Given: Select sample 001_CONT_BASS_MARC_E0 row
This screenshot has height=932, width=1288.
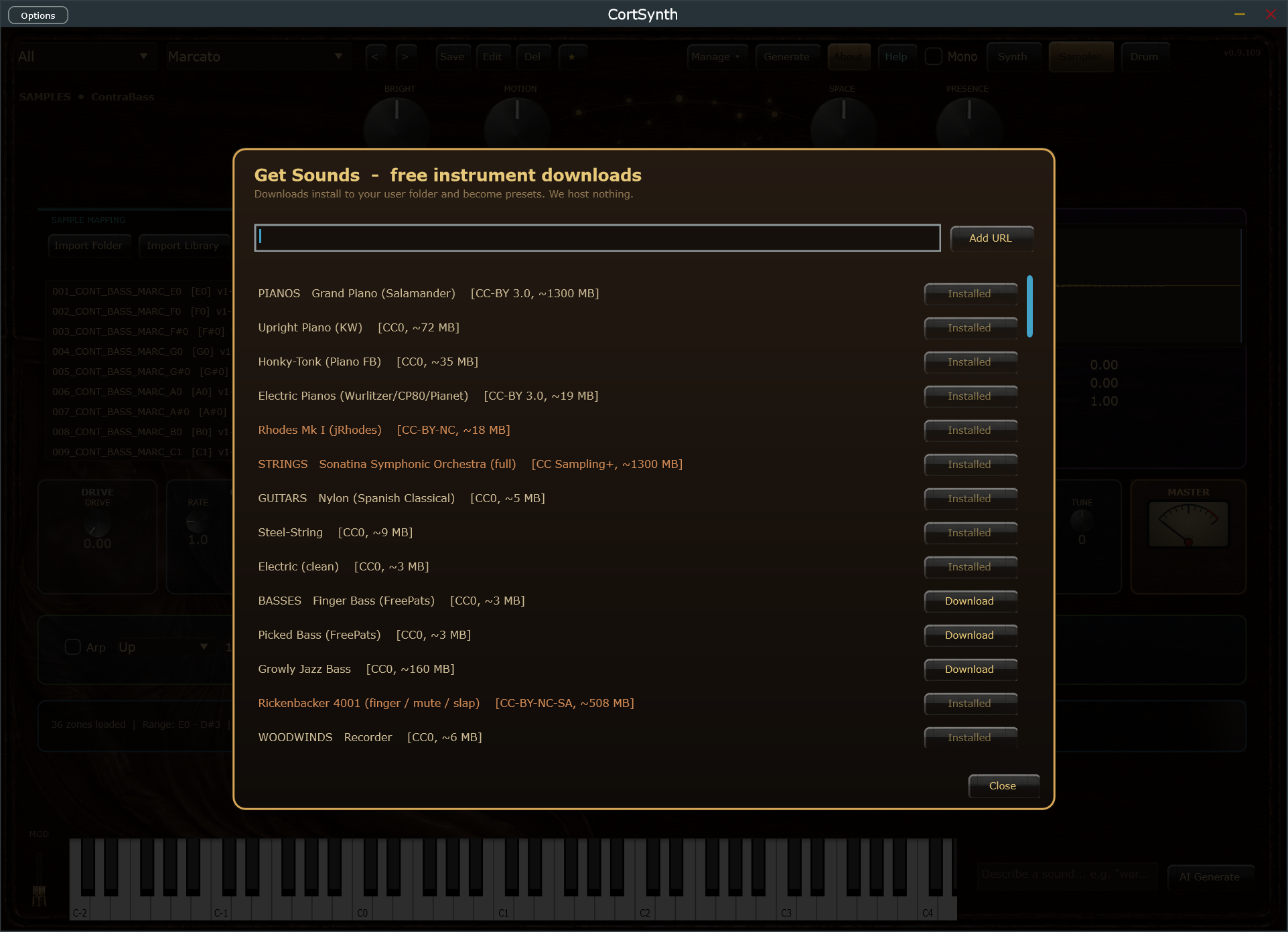Looking at the screenshot, I should (x=140, y=291).
